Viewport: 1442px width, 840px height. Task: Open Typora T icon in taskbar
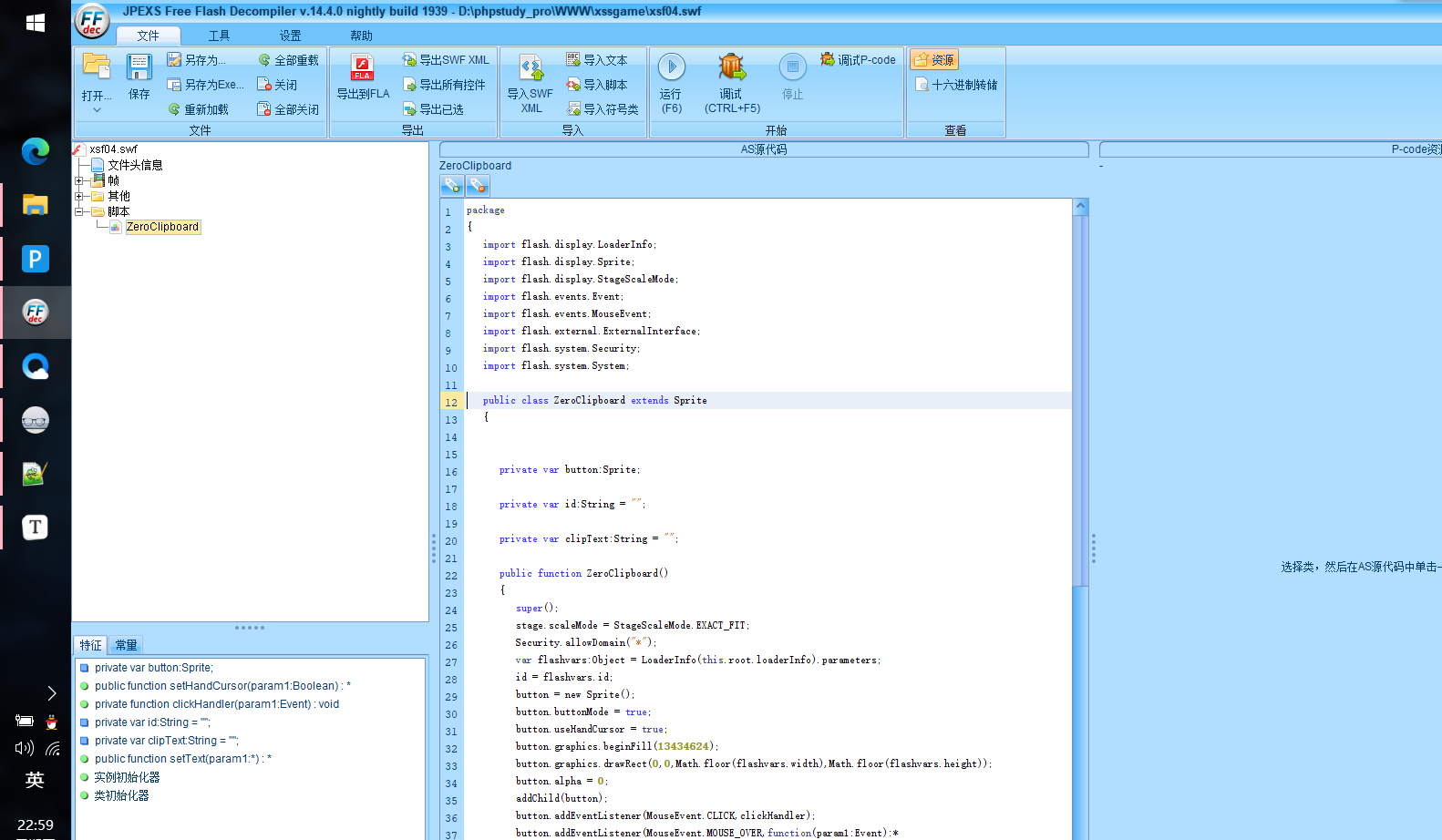36,527
